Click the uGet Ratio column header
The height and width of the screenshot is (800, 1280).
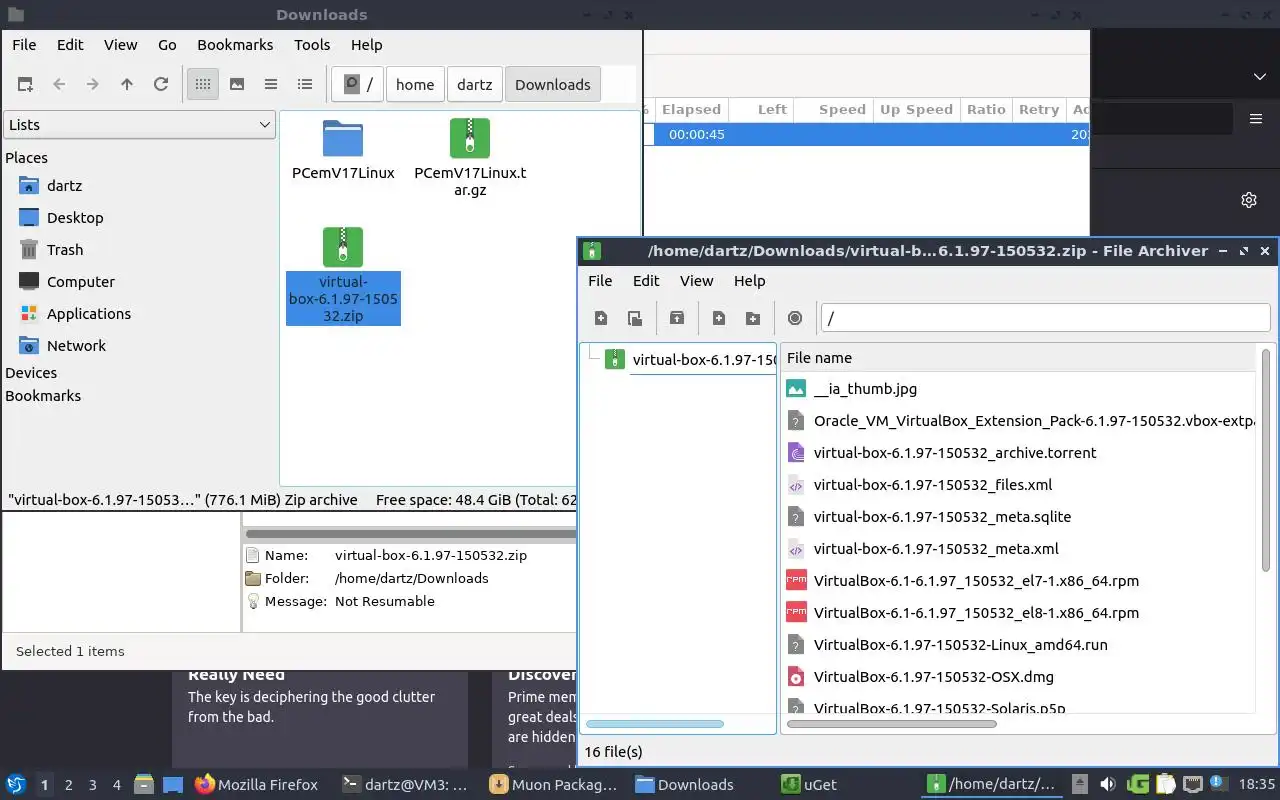point(986,110)
